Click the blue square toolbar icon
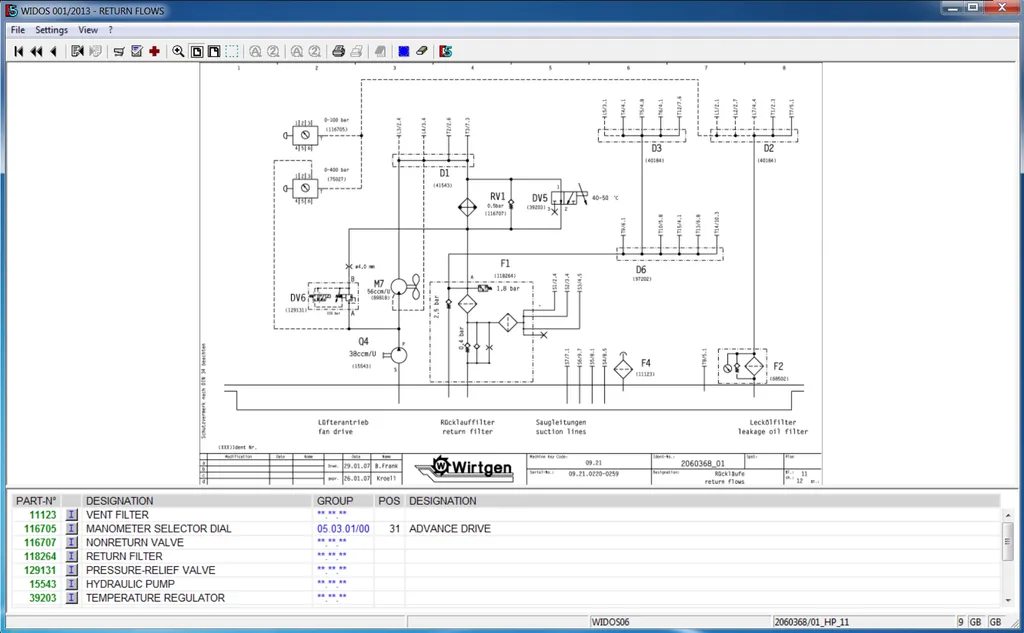The height and width of the screenshot is (633, 1024). (x=404, y=51)
